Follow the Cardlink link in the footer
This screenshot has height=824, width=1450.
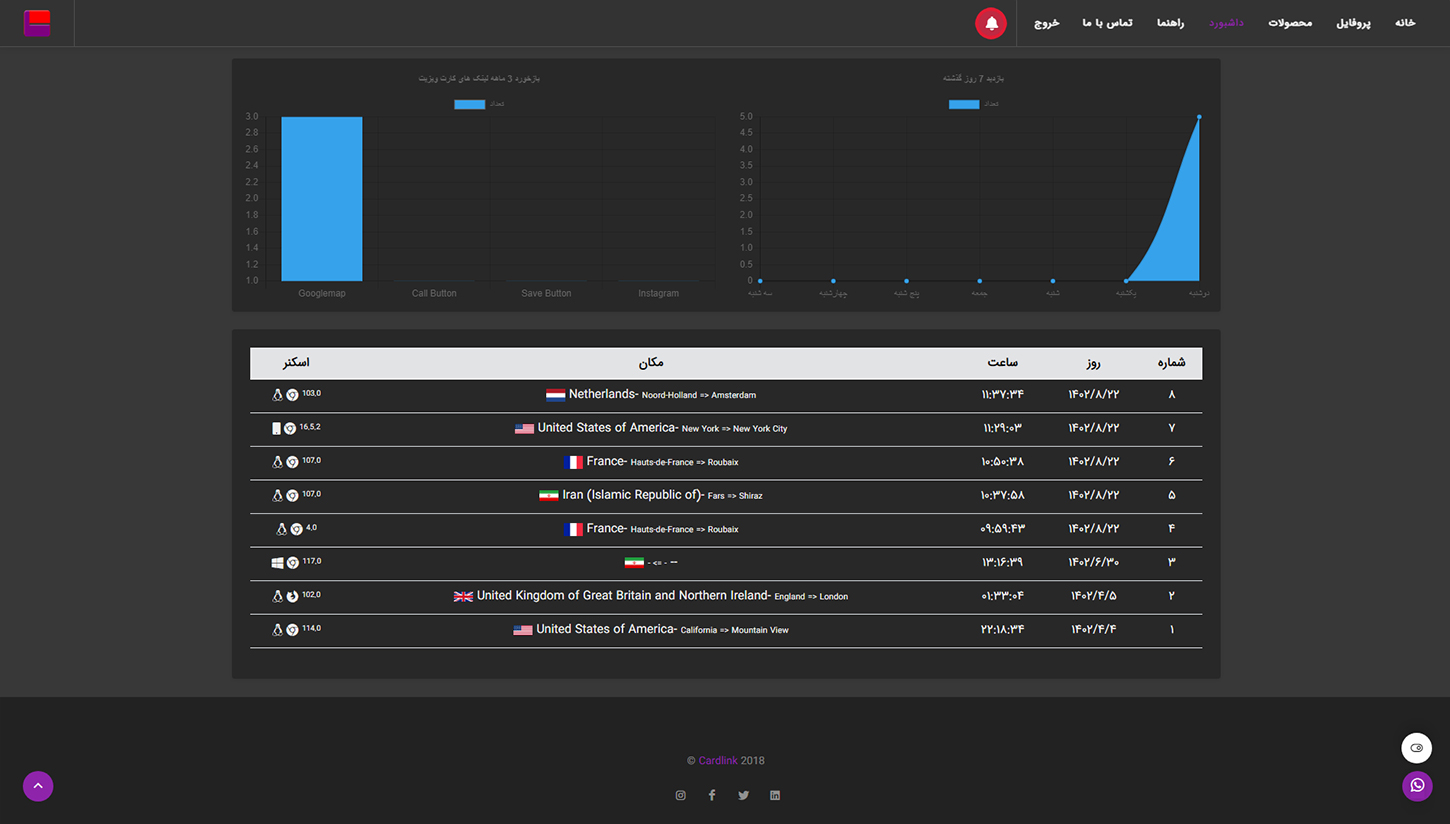718,761
